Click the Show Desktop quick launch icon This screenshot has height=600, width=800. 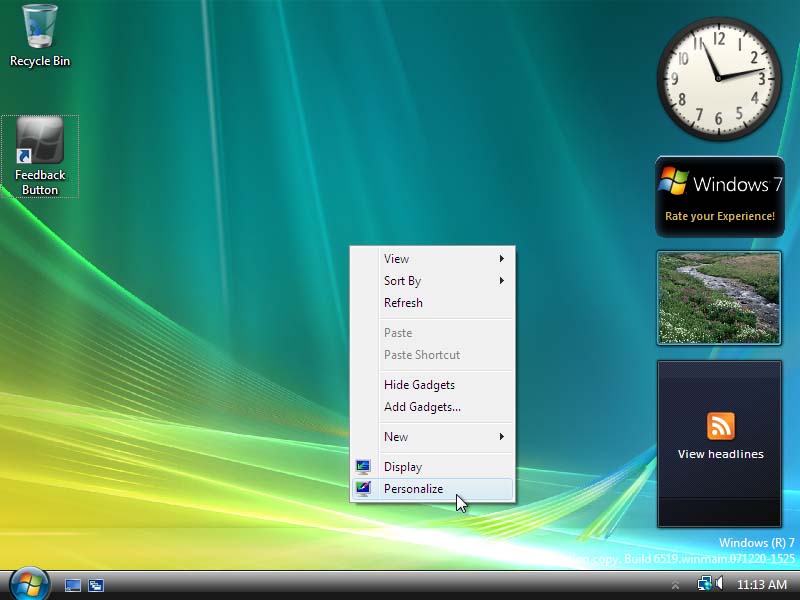pyautogui.click(x=73, y=585)
